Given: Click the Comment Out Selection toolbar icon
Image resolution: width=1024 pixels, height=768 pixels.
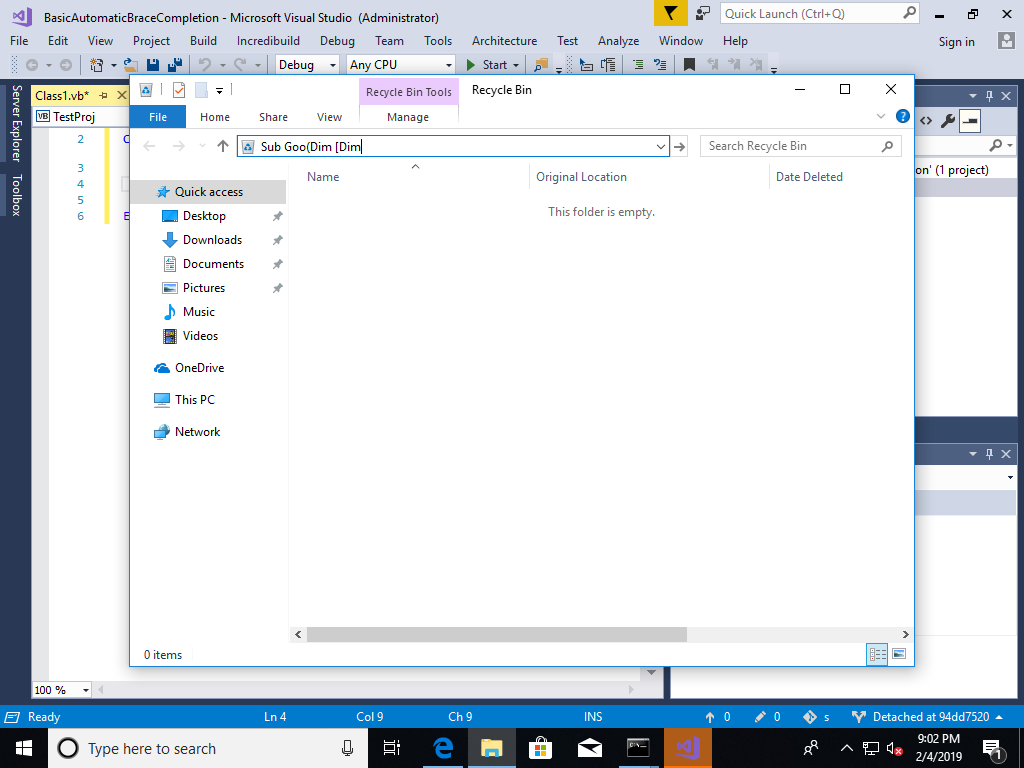Looking at the screenshot, I should pyautogui.click(x=638, y=65).
